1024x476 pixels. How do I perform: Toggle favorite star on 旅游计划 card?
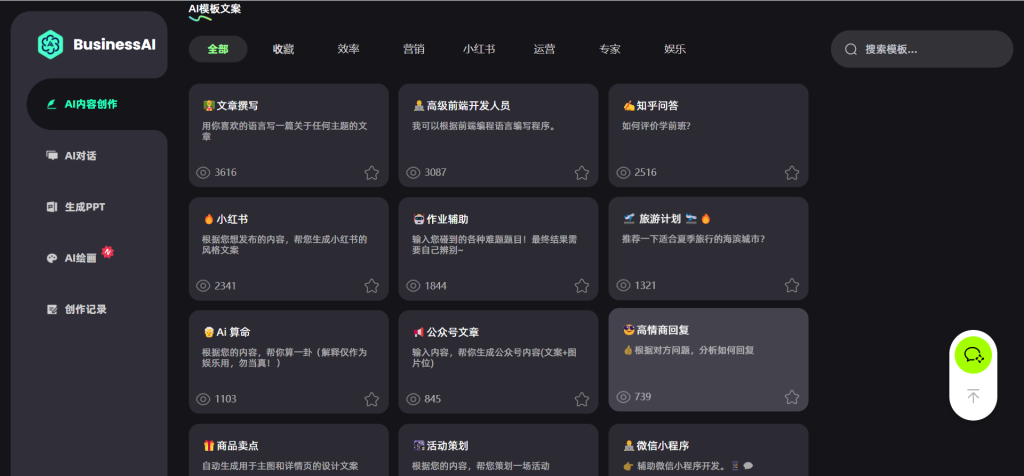(791, 286)
